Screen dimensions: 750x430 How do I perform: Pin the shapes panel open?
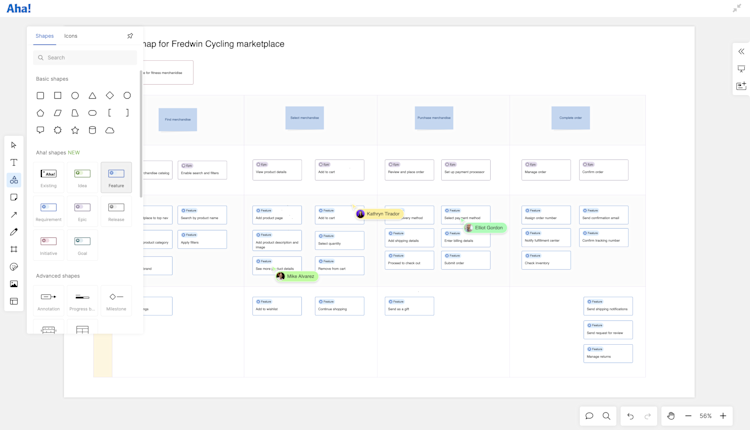130,36
